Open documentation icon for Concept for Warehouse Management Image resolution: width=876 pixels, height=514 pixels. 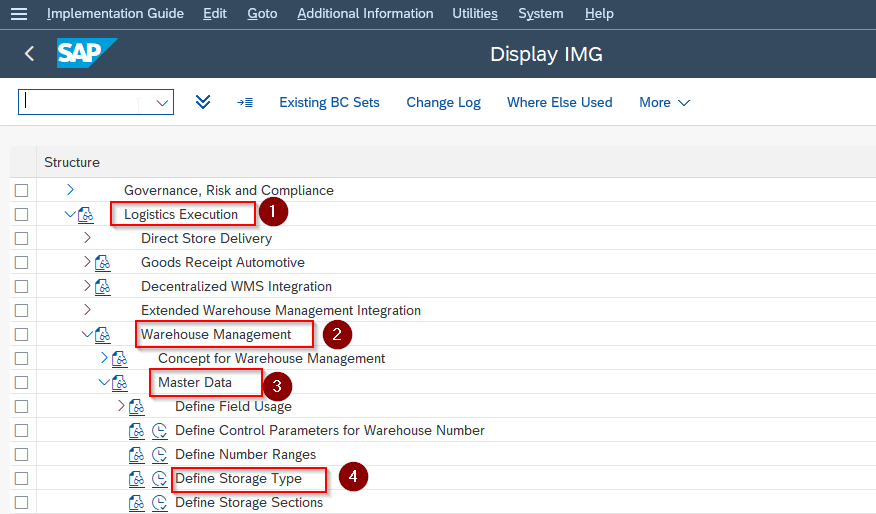[x=120, y=359]
